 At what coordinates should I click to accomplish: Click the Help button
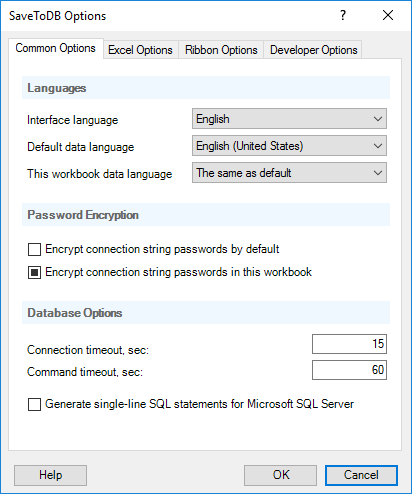[50, 475]
